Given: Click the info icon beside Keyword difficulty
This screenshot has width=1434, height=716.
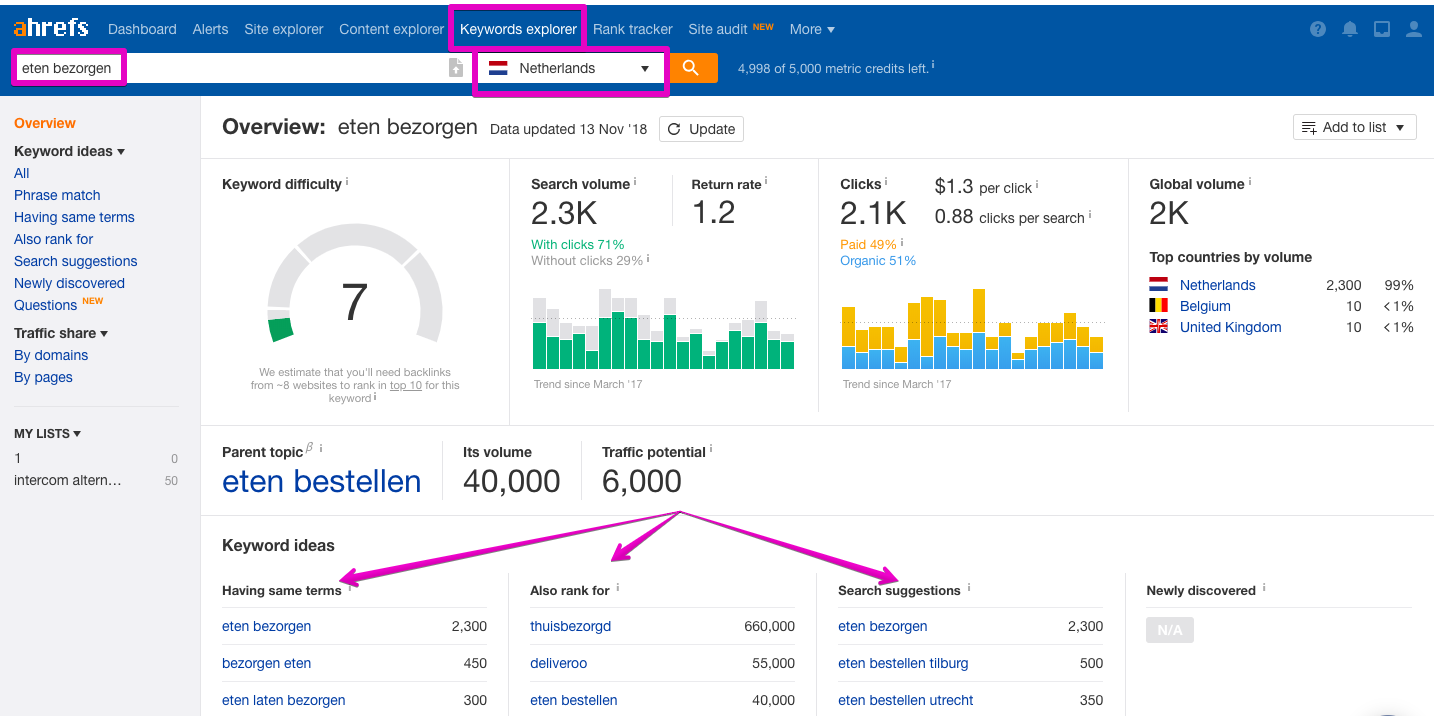Looking at the screenshot, I should coord(347,183).
